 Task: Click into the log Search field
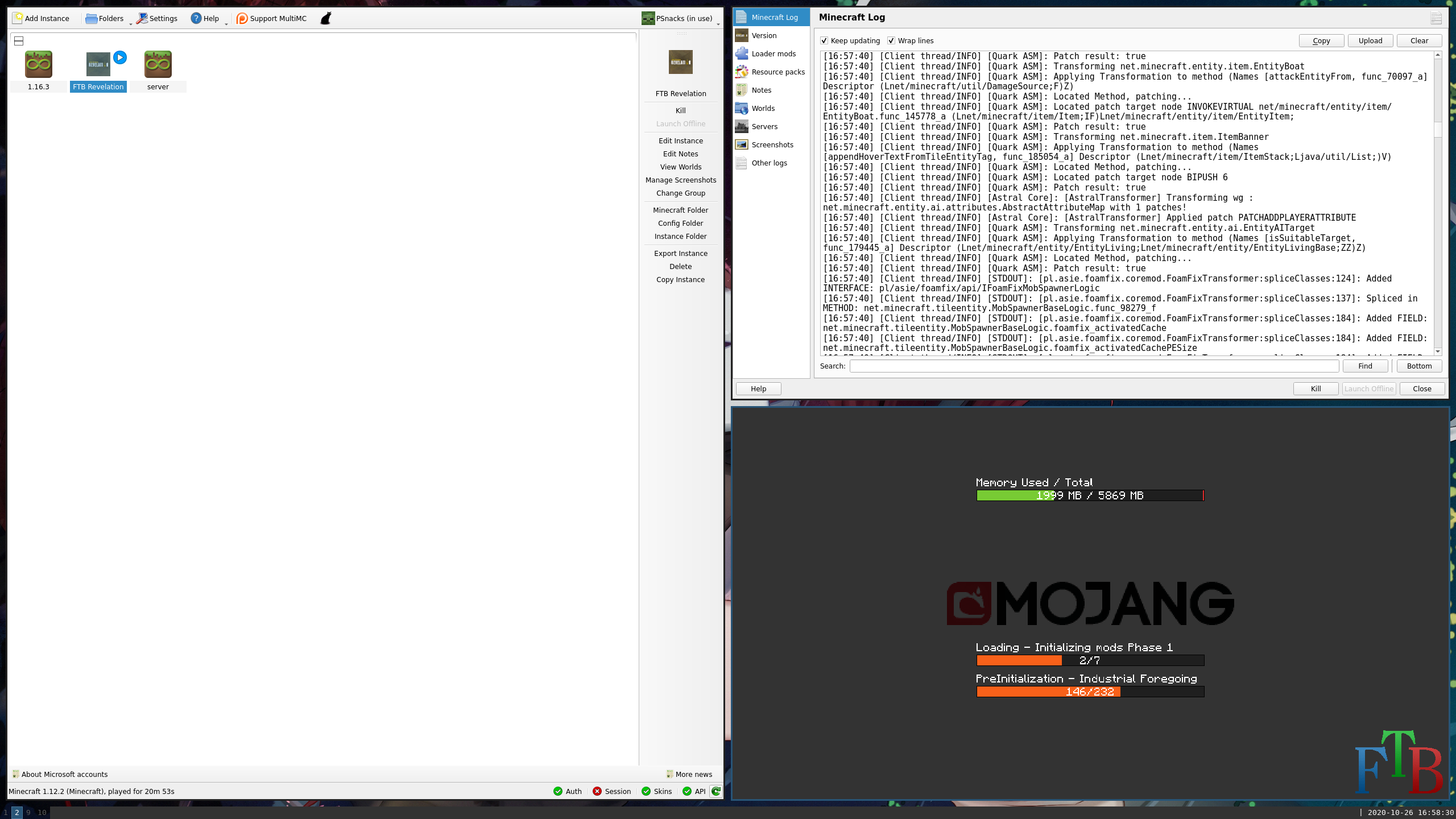coord(1094,366)
